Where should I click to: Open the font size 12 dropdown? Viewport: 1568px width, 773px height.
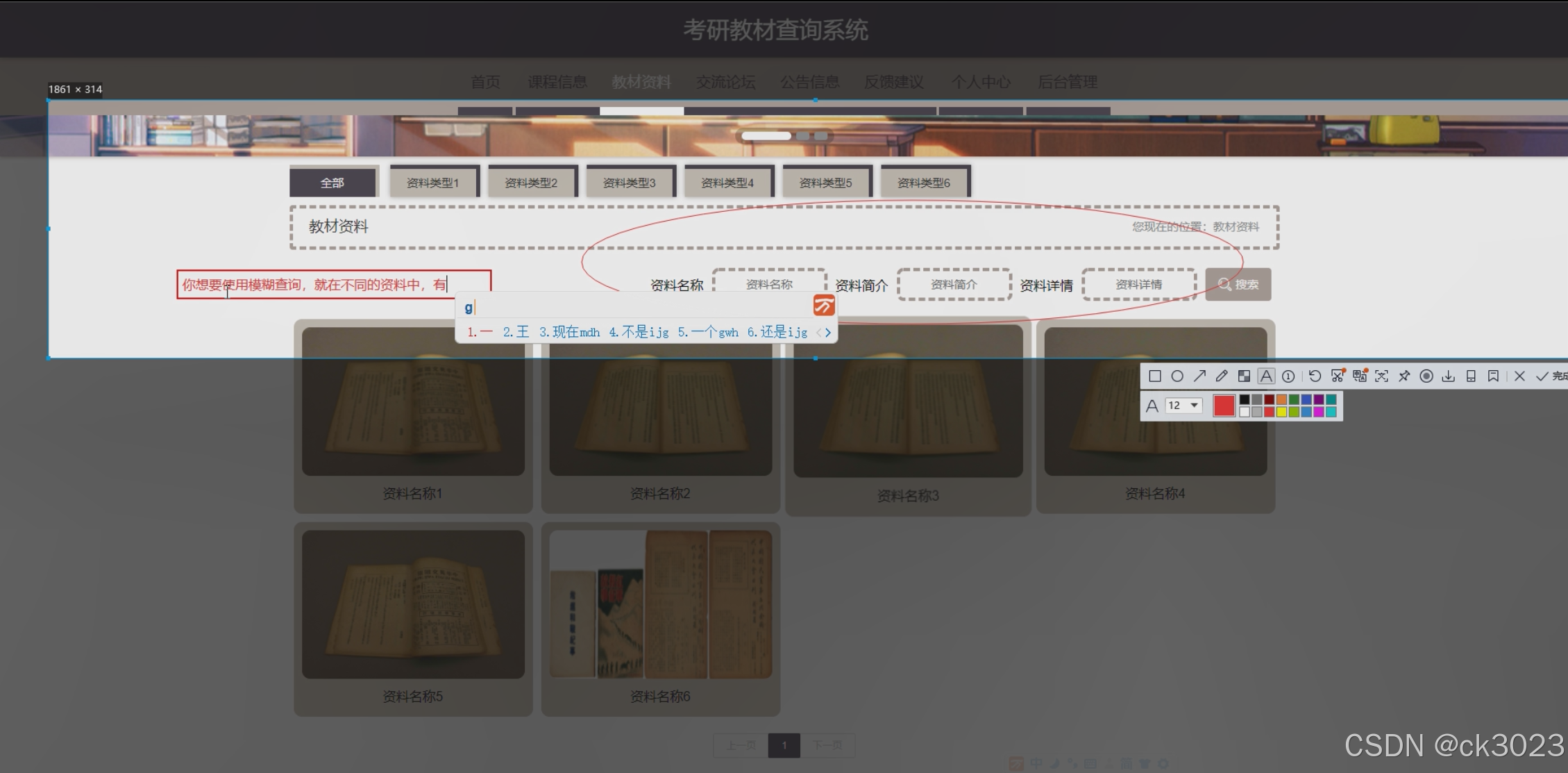click(1184, 406)
